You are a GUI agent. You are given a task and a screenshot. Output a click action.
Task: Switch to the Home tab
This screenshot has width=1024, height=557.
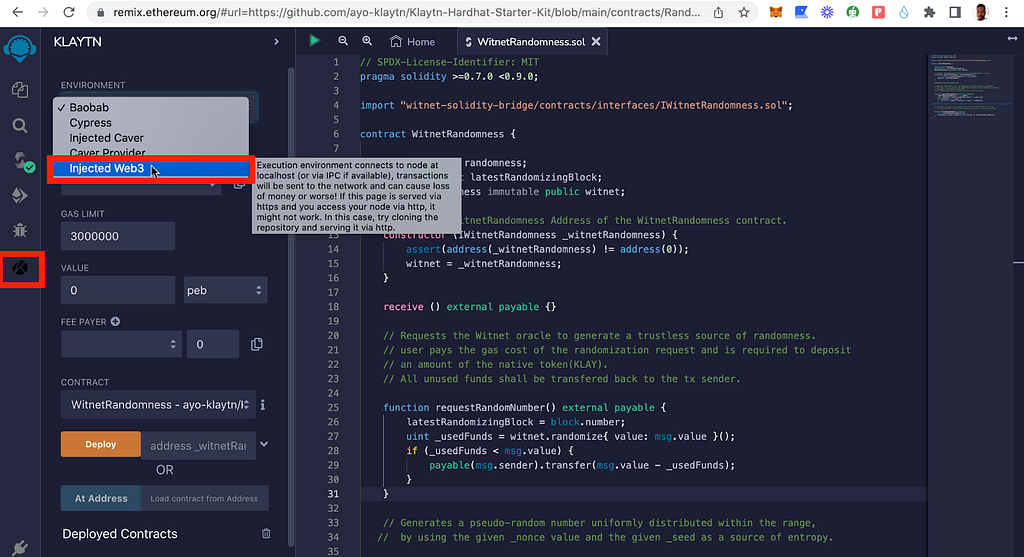click(x=412, y=42)
